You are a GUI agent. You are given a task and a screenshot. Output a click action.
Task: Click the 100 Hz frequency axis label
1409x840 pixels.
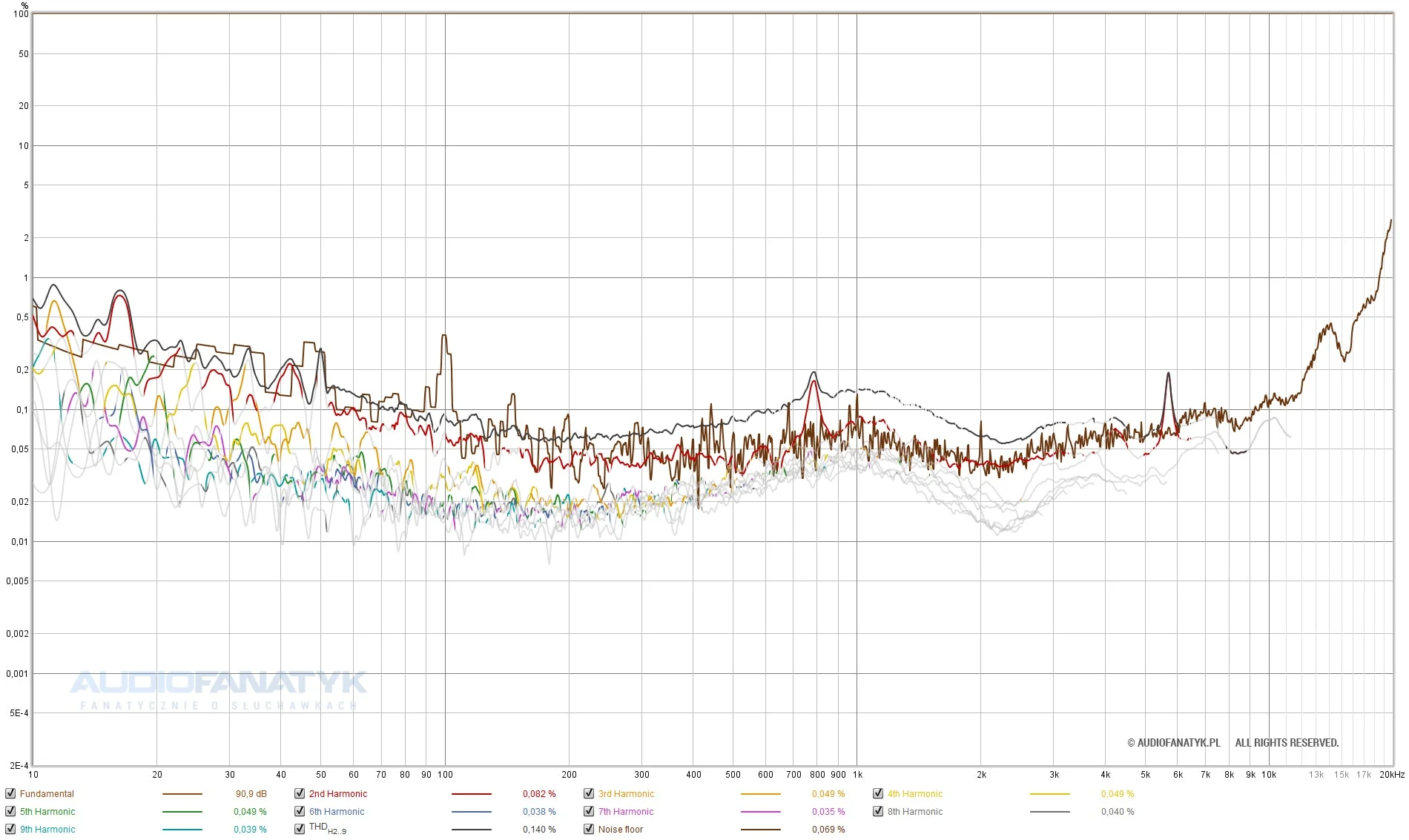pyautogui.click(x=445, y=774)
